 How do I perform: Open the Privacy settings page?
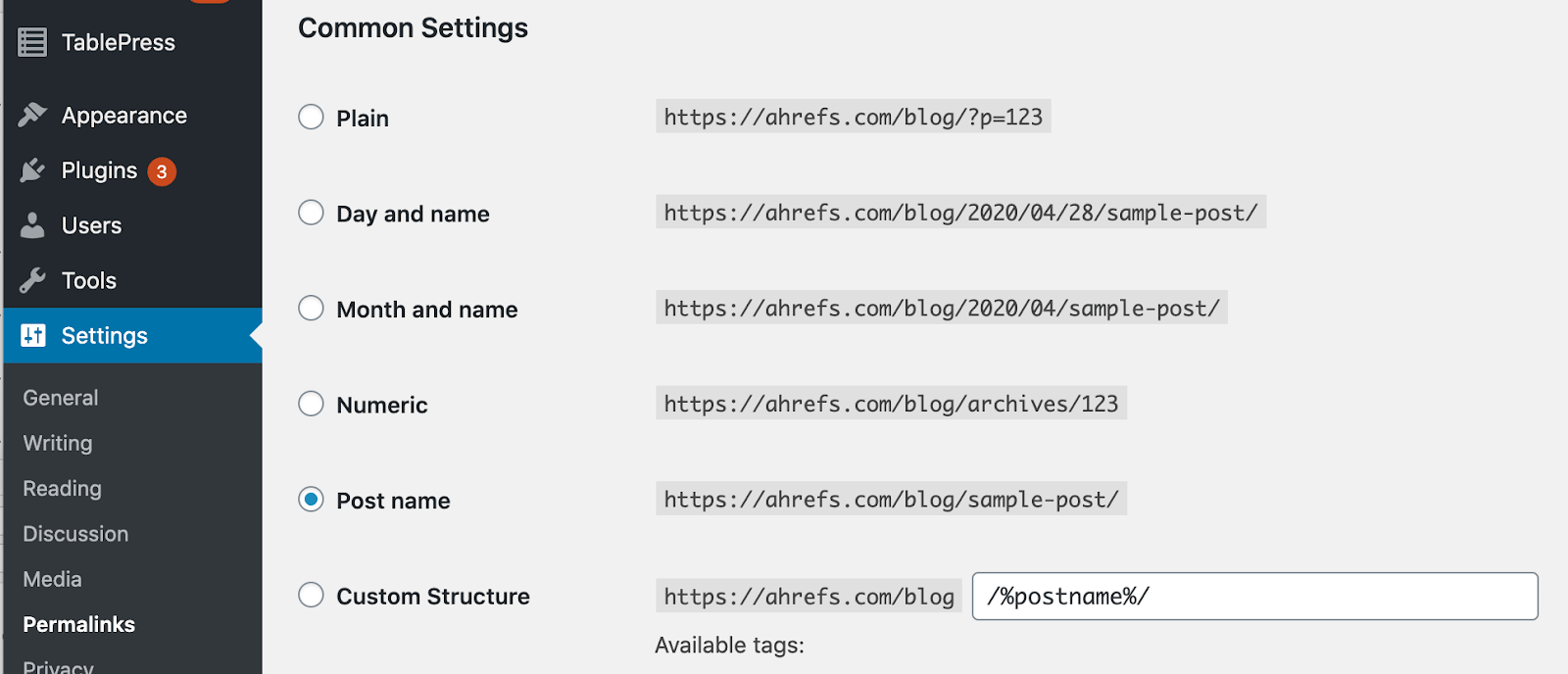(x=57, y=666)
